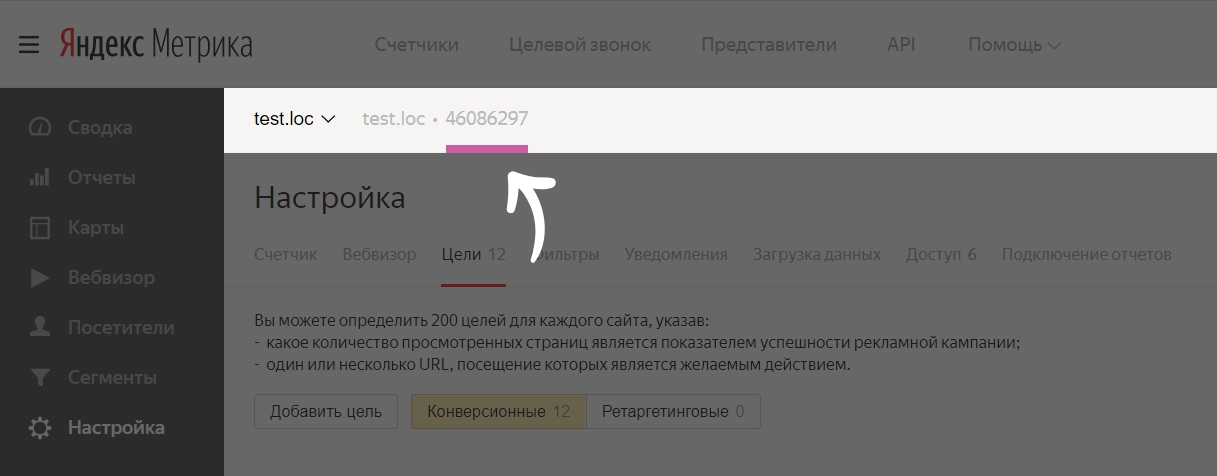Viewport: 1217px width, 476px height.
Task: Click the Сегменты funnel icon
Action: [x=40, y=378]
